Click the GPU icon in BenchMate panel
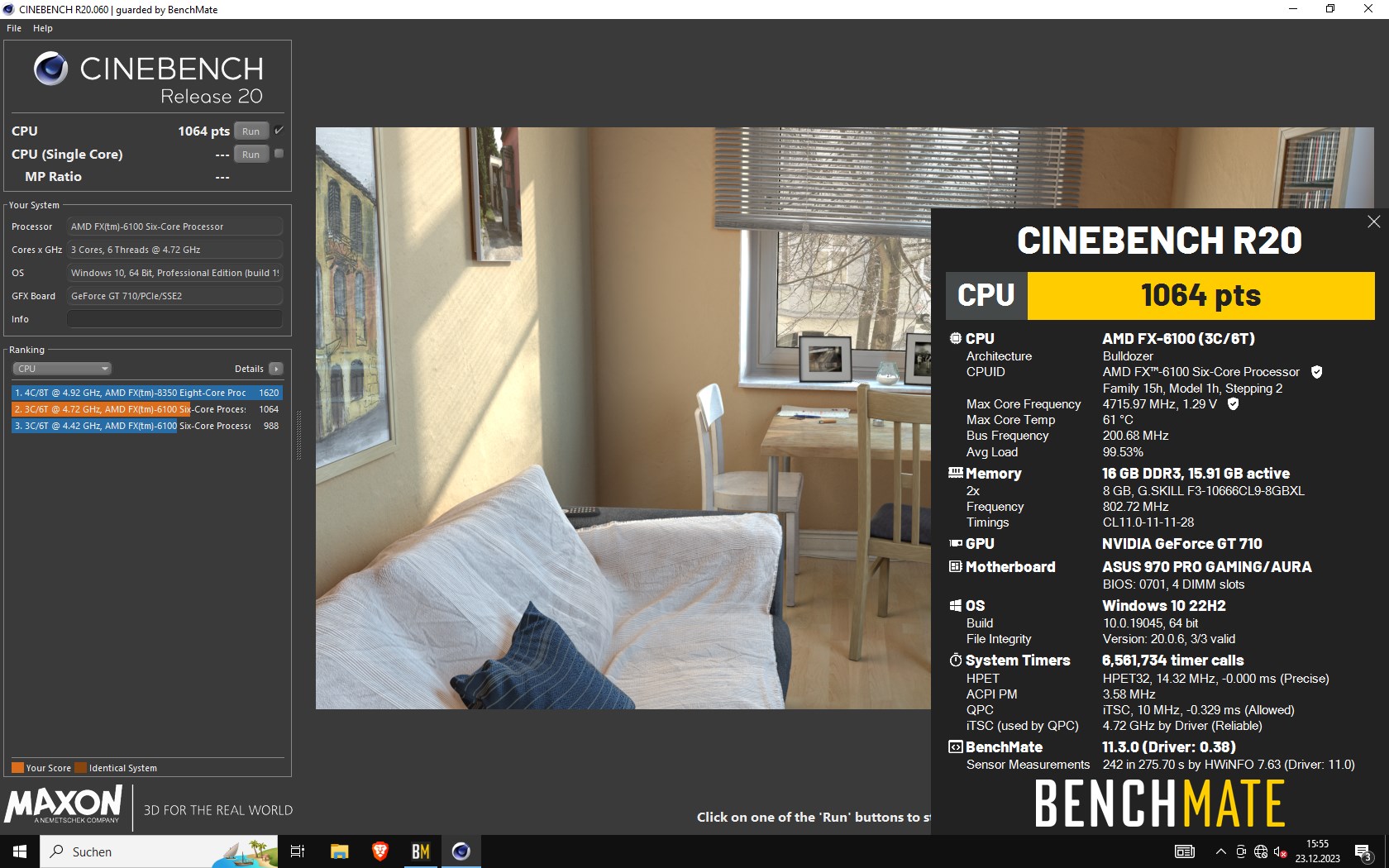This screenshot has height=868, width=1389. pyautogui.click(x=955, y=543)
